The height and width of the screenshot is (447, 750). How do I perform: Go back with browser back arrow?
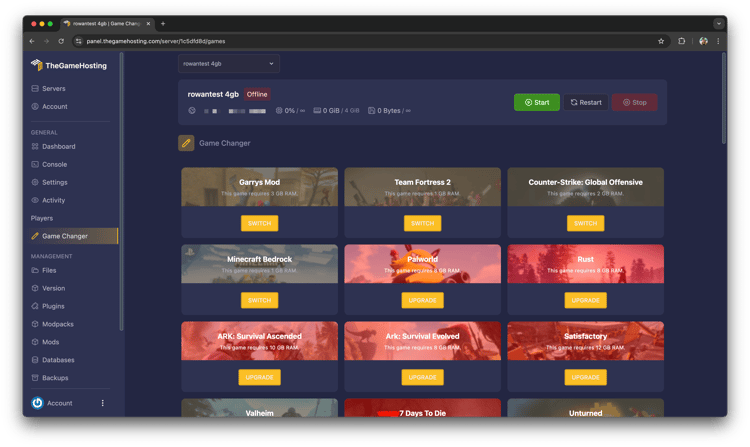(32, 41)
